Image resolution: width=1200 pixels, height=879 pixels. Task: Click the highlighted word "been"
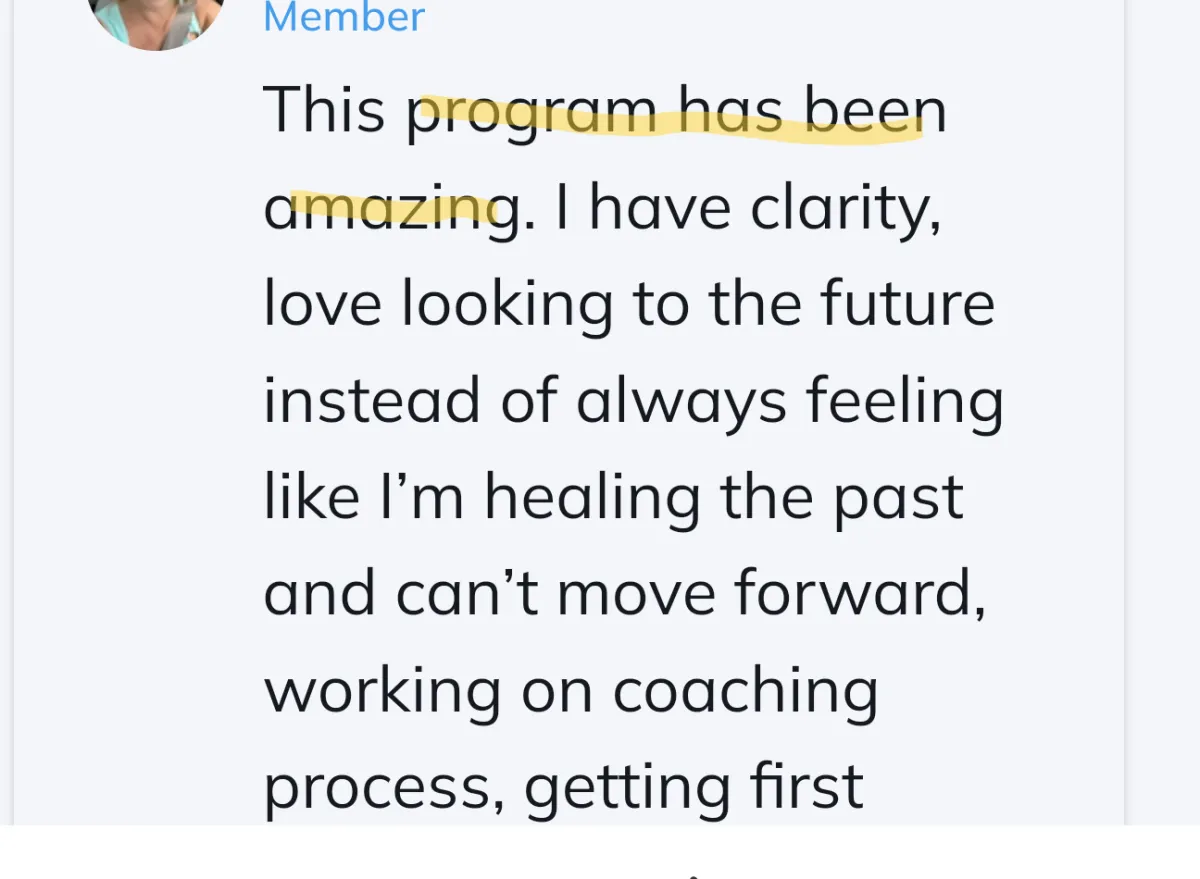875,112
